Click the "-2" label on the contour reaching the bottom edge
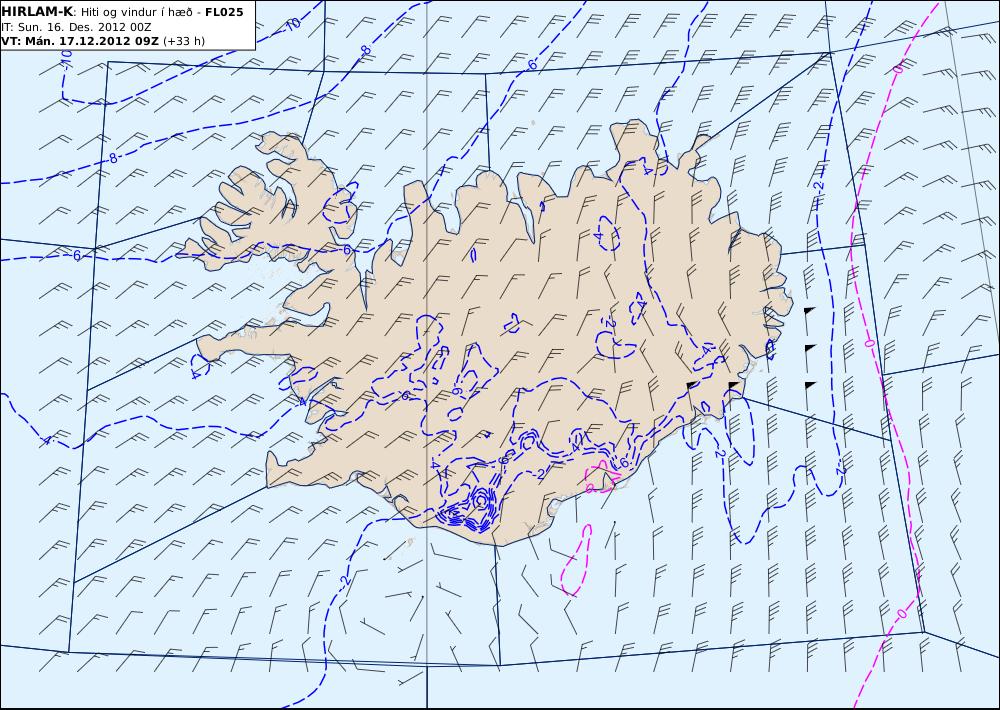The height and width of the screenshot is (710, 1000). (344, 581)
